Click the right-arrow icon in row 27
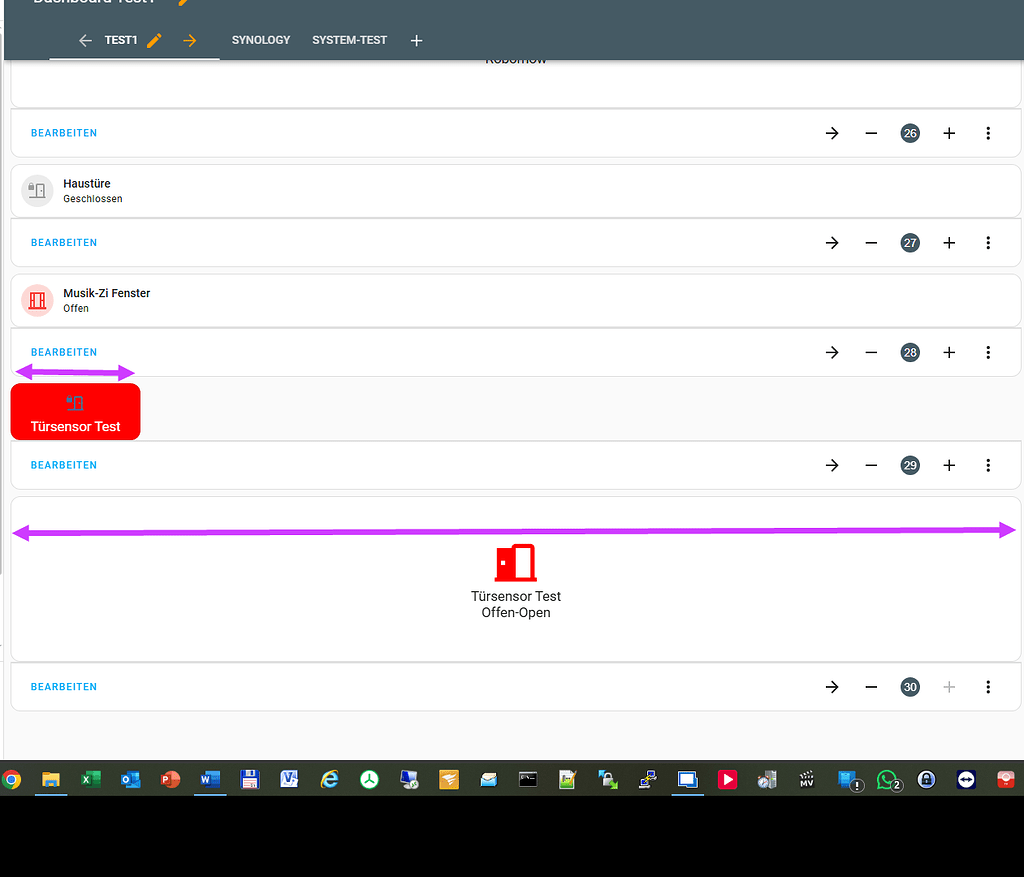The height and width of the screenshot is (877, 1024). (832, 242)
